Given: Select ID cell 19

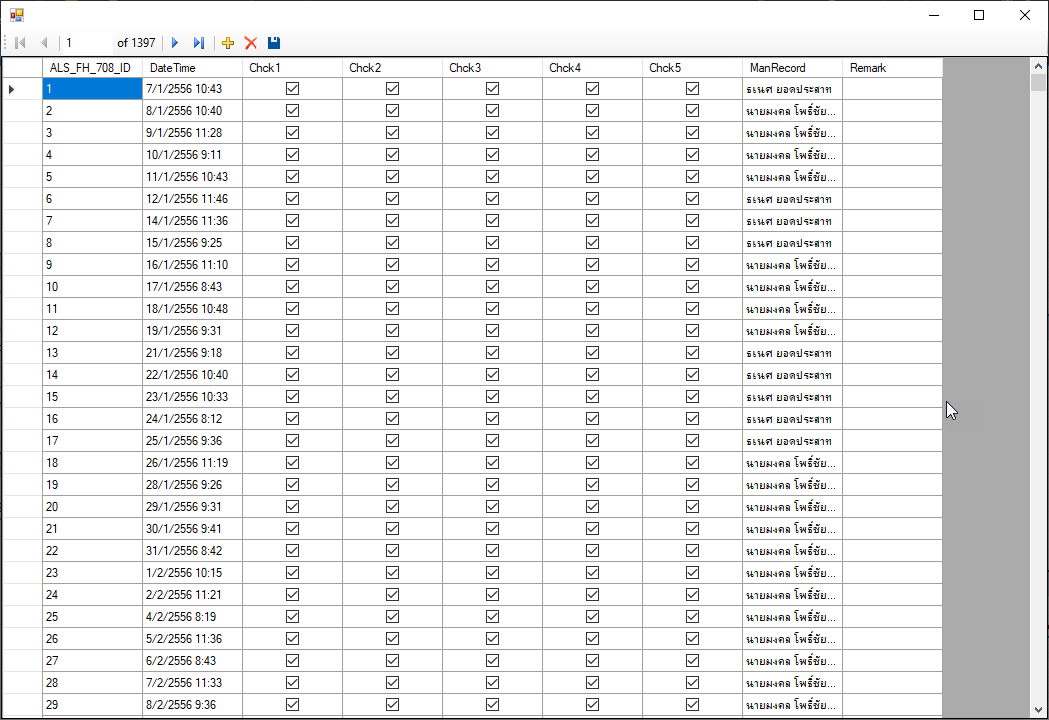Looking at the screenshot, I should click(x=92, y=484).
